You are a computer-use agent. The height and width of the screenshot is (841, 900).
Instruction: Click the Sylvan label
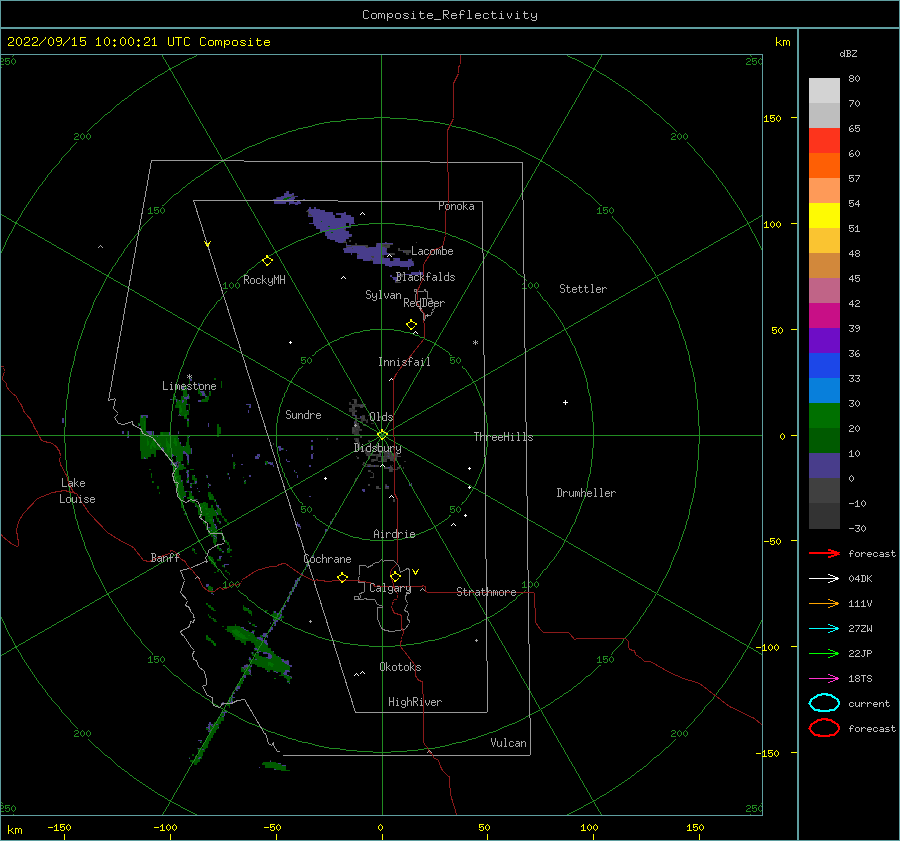tap(383, 295)
